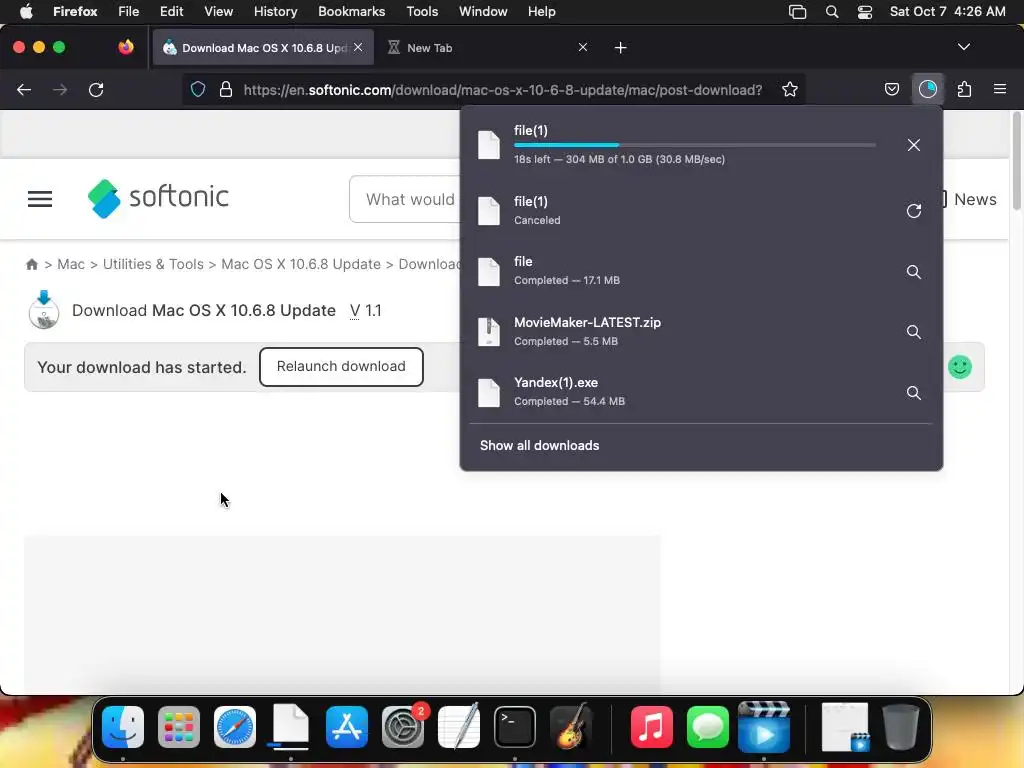The height and width of the screenshot is (768, 1024).
Task: Open Terminal from the Dock
Action: point(515,727)
